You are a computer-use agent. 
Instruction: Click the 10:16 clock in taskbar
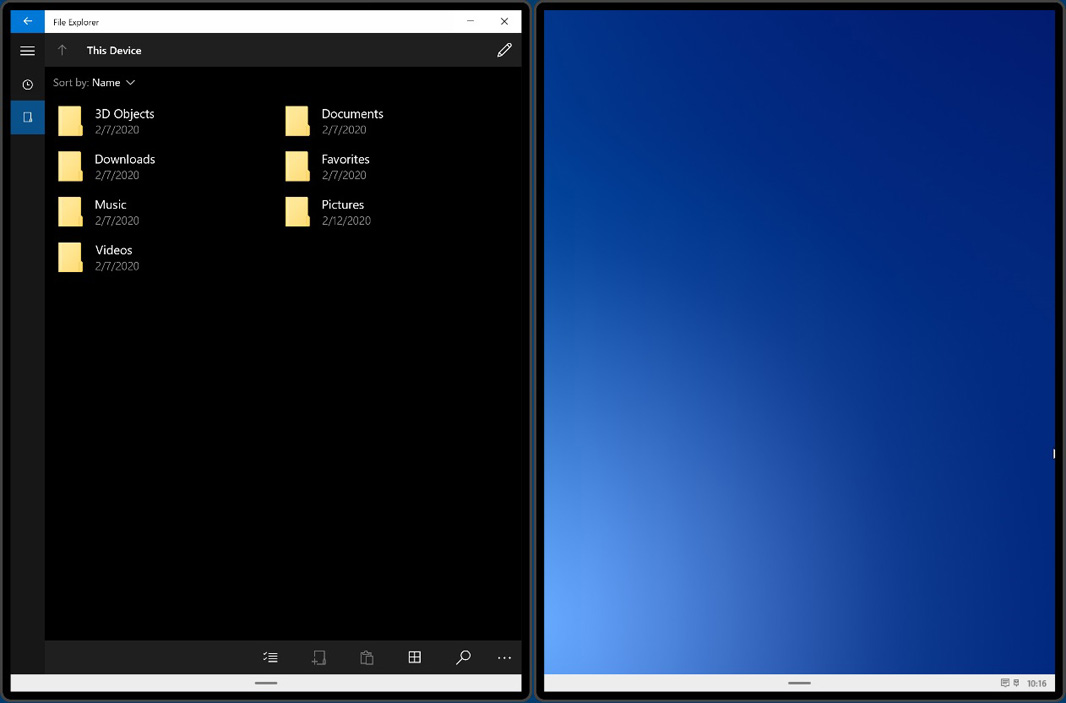[1037, 684]
